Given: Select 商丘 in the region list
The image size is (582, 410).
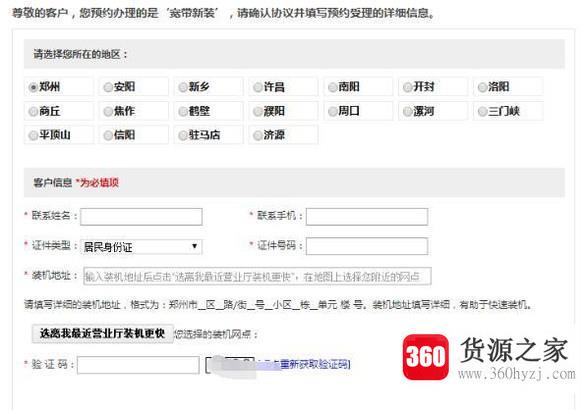Looking at the screenshot, I should 33,111.
